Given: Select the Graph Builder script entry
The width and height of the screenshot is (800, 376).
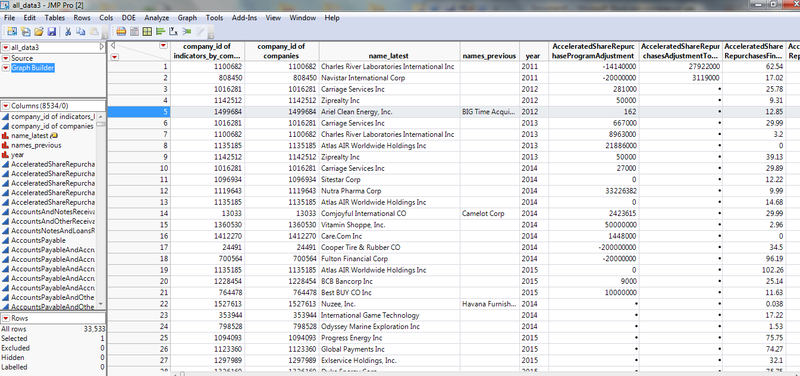Looking at the screenshot, I should [33, 68].
